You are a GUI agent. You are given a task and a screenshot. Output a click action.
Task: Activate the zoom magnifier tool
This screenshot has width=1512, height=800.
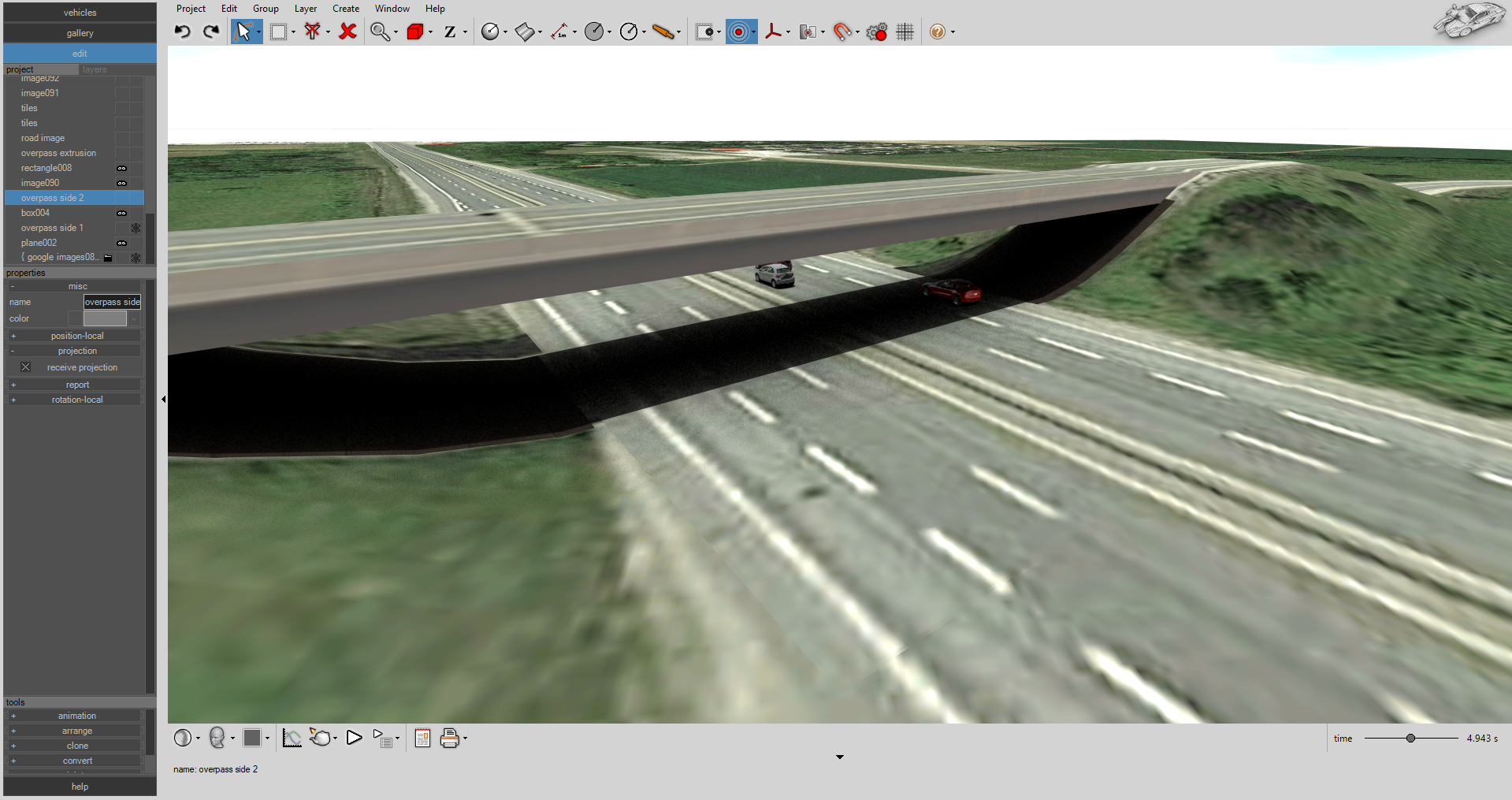(381, 32)
